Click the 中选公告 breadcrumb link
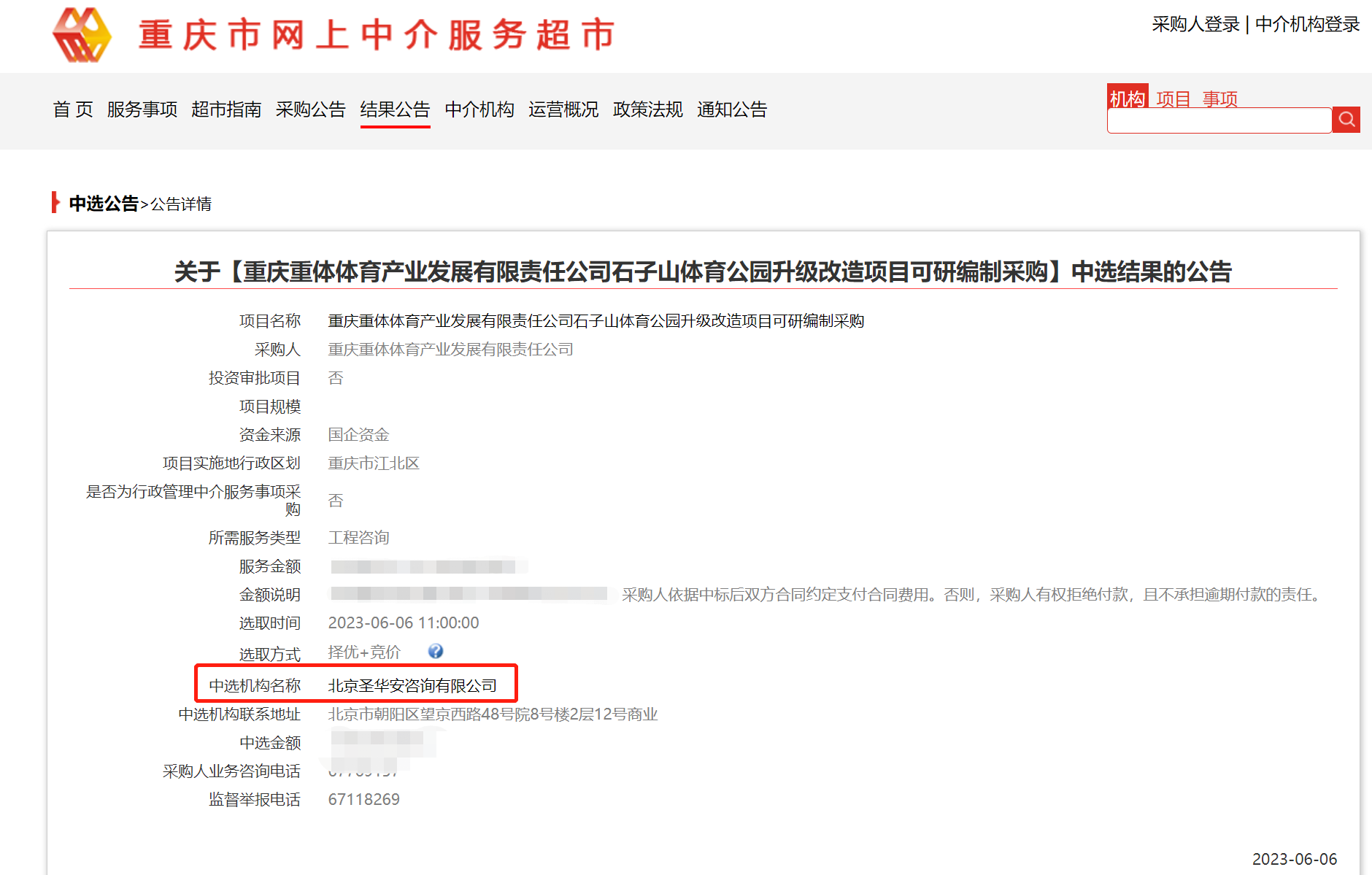This screenshot has width=1372, height=875. [104, 204]
